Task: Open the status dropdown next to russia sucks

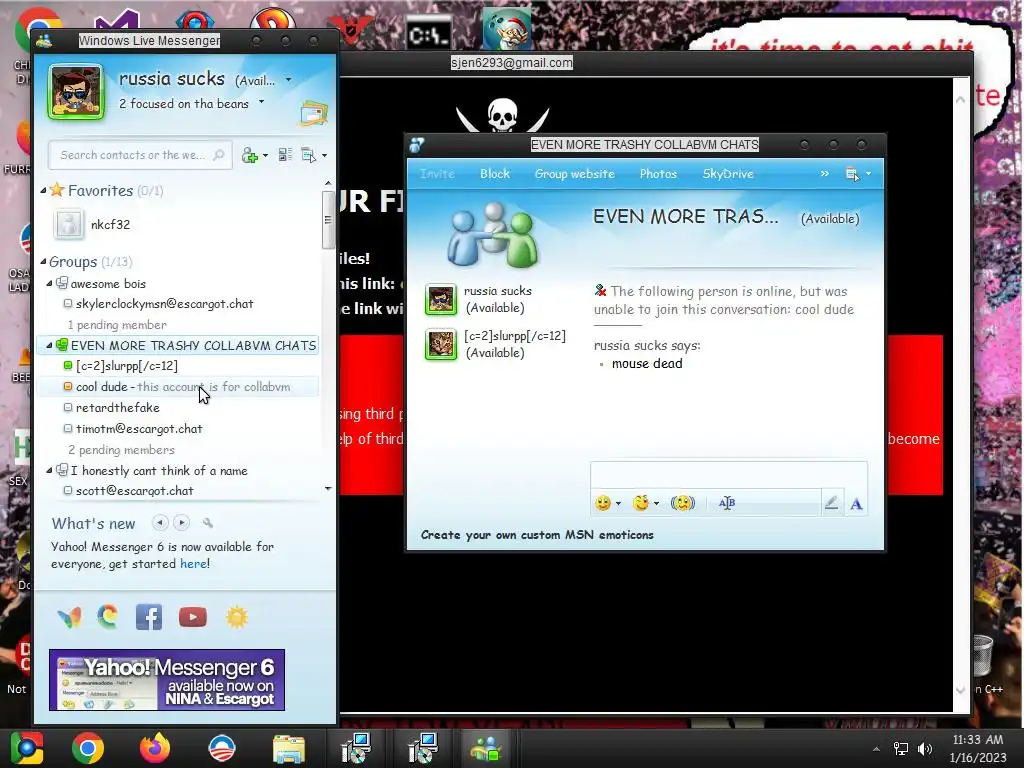Action: point(289,80)
